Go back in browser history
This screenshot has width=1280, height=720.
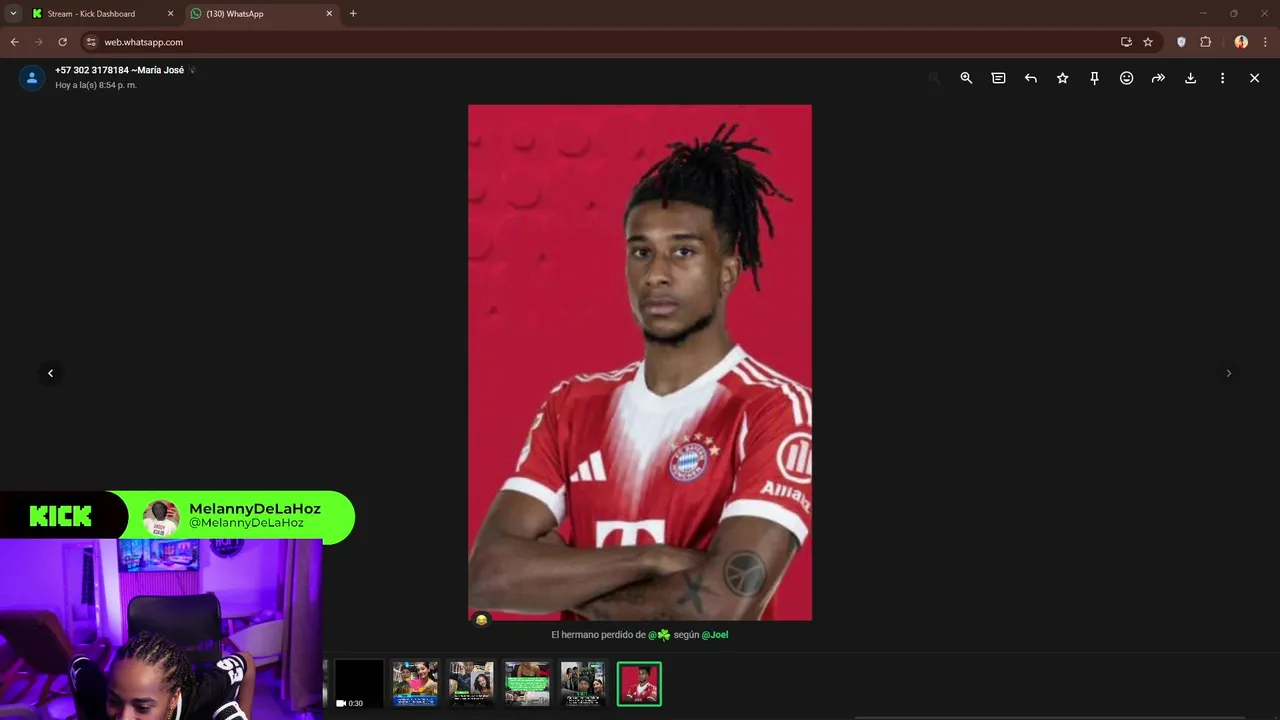click(x=14, y=42)
